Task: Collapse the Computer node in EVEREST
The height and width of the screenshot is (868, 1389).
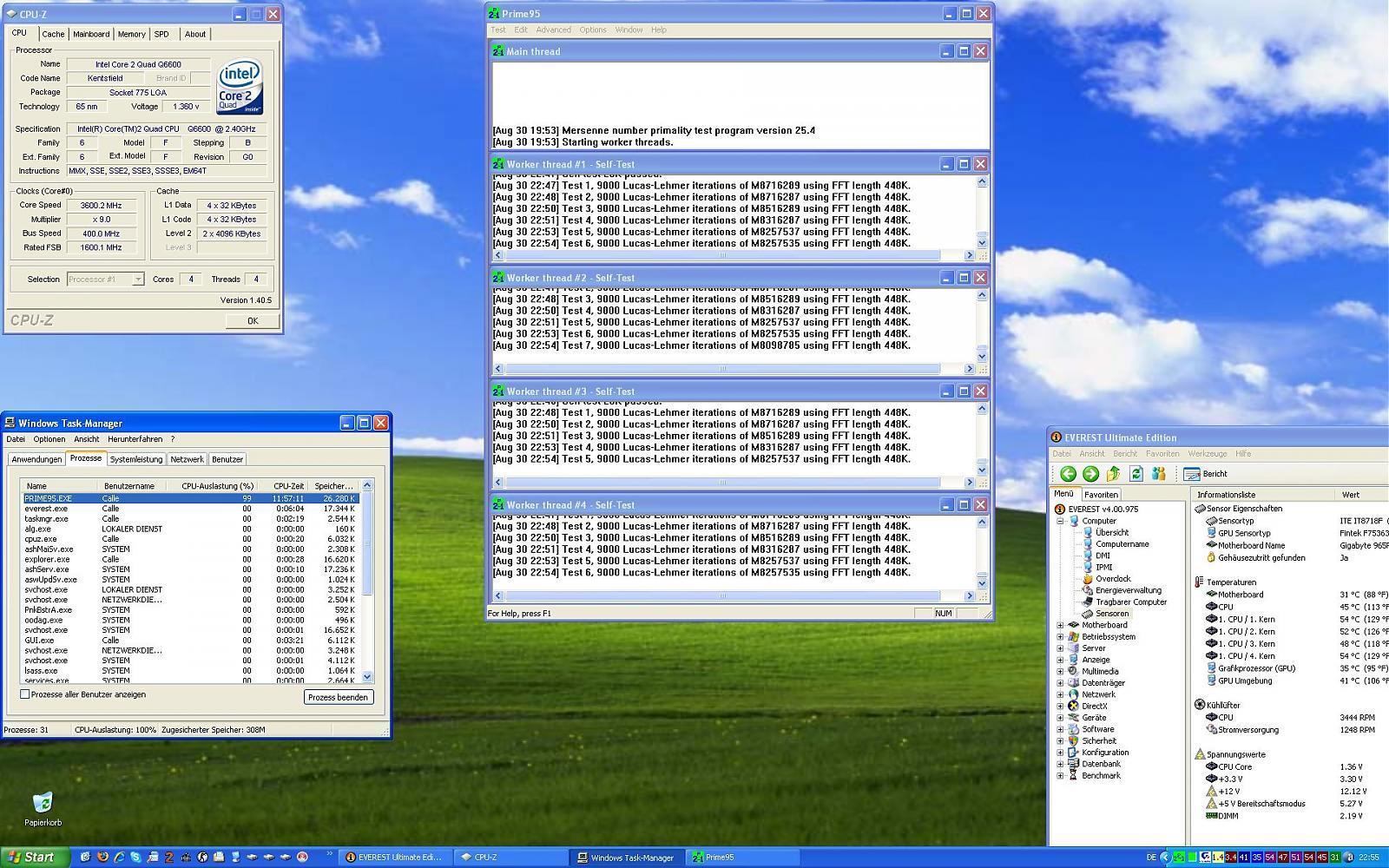Action: tap(1060, 521)
